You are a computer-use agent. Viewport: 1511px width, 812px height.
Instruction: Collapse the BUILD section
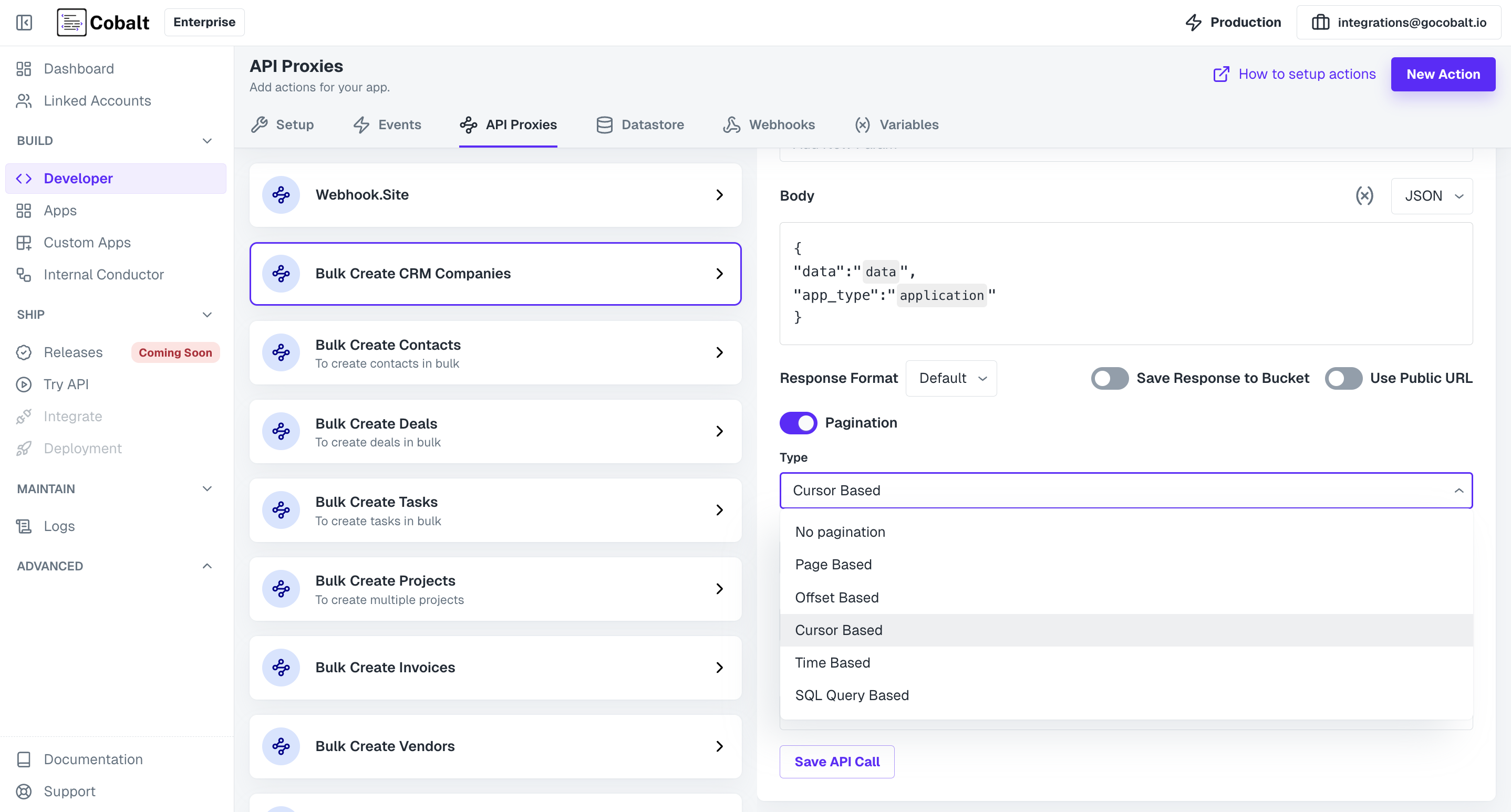(206, 141)
